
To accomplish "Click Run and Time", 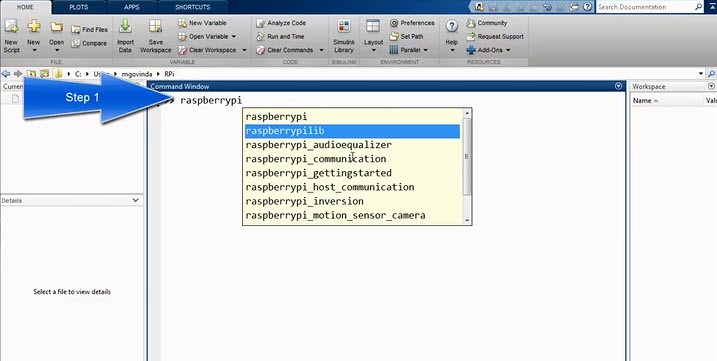I will (280, 37).
